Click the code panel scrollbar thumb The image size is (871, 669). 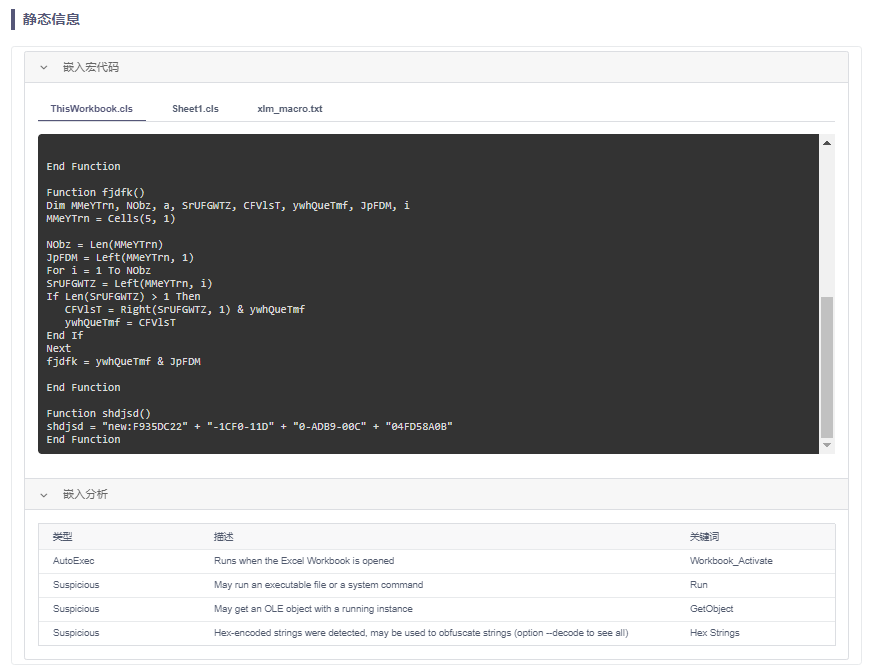click(827, 367)
